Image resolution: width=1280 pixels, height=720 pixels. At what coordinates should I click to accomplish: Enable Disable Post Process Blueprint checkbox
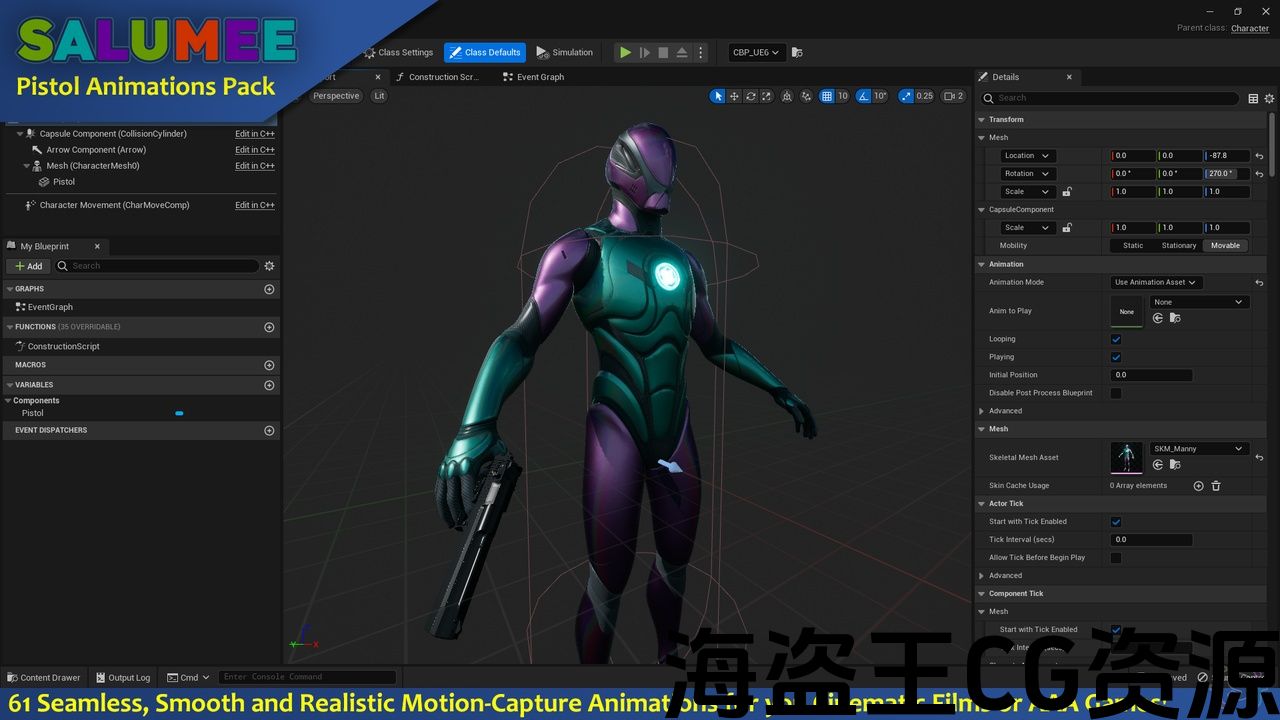point(1116,393)
